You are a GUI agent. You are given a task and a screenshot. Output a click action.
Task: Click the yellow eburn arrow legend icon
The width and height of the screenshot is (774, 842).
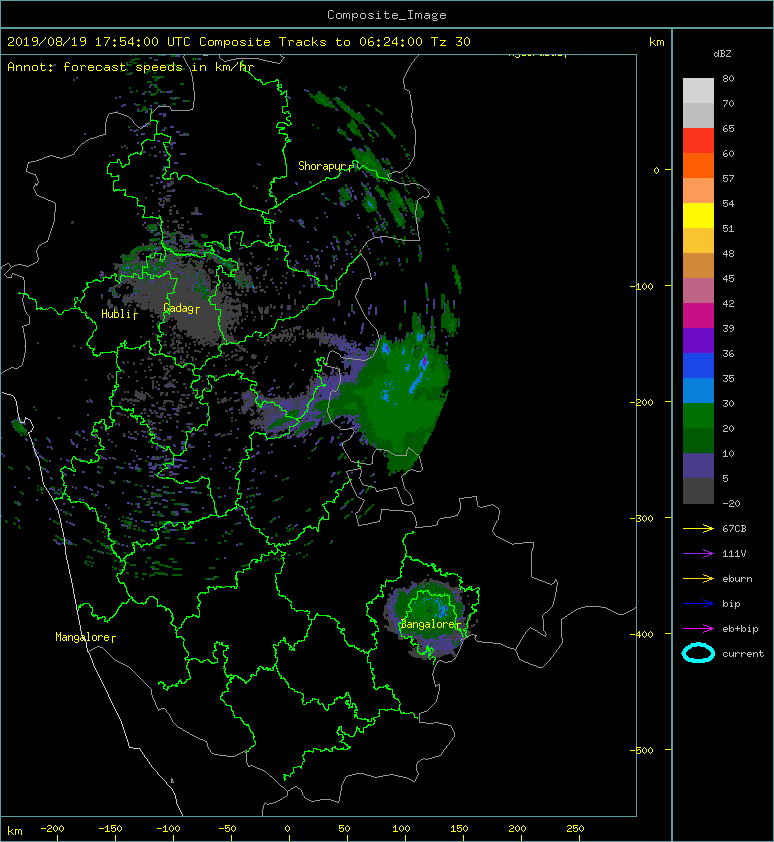click(x=698, y=579)
